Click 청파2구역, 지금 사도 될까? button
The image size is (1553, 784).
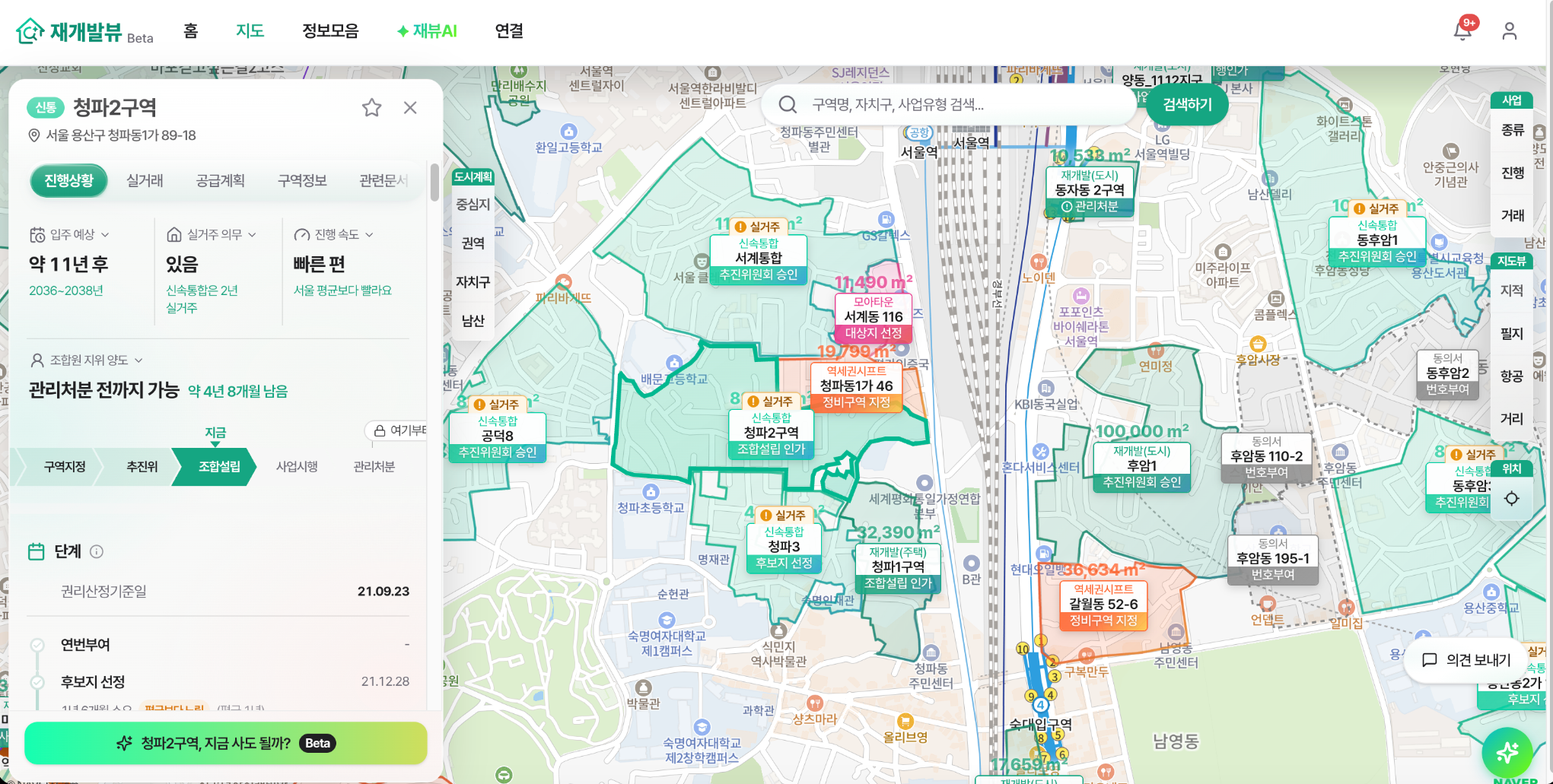click(226, 743)
